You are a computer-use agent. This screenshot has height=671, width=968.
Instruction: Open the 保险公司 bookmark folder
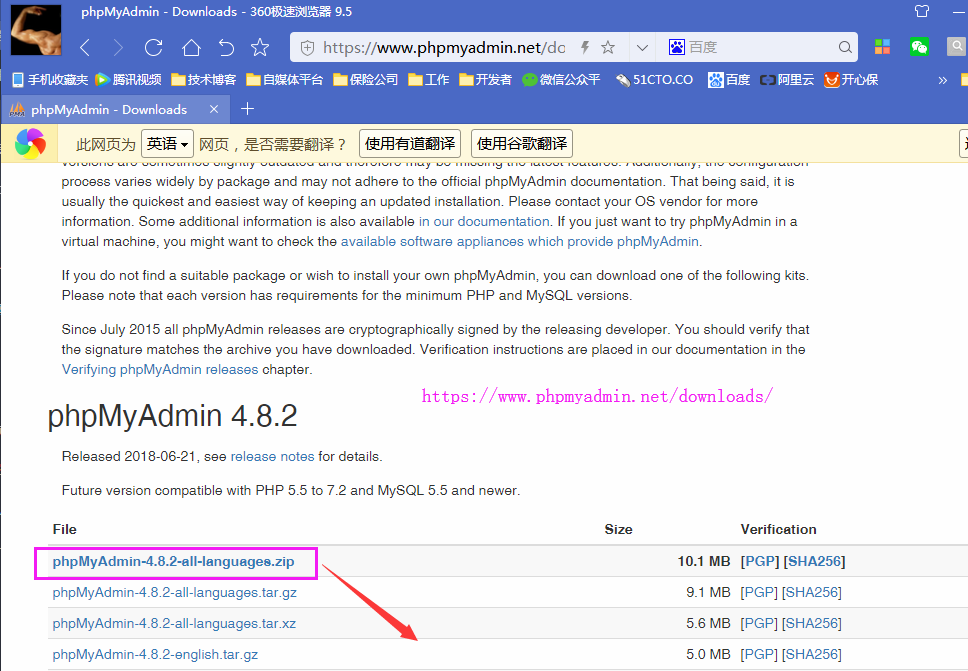365,80
